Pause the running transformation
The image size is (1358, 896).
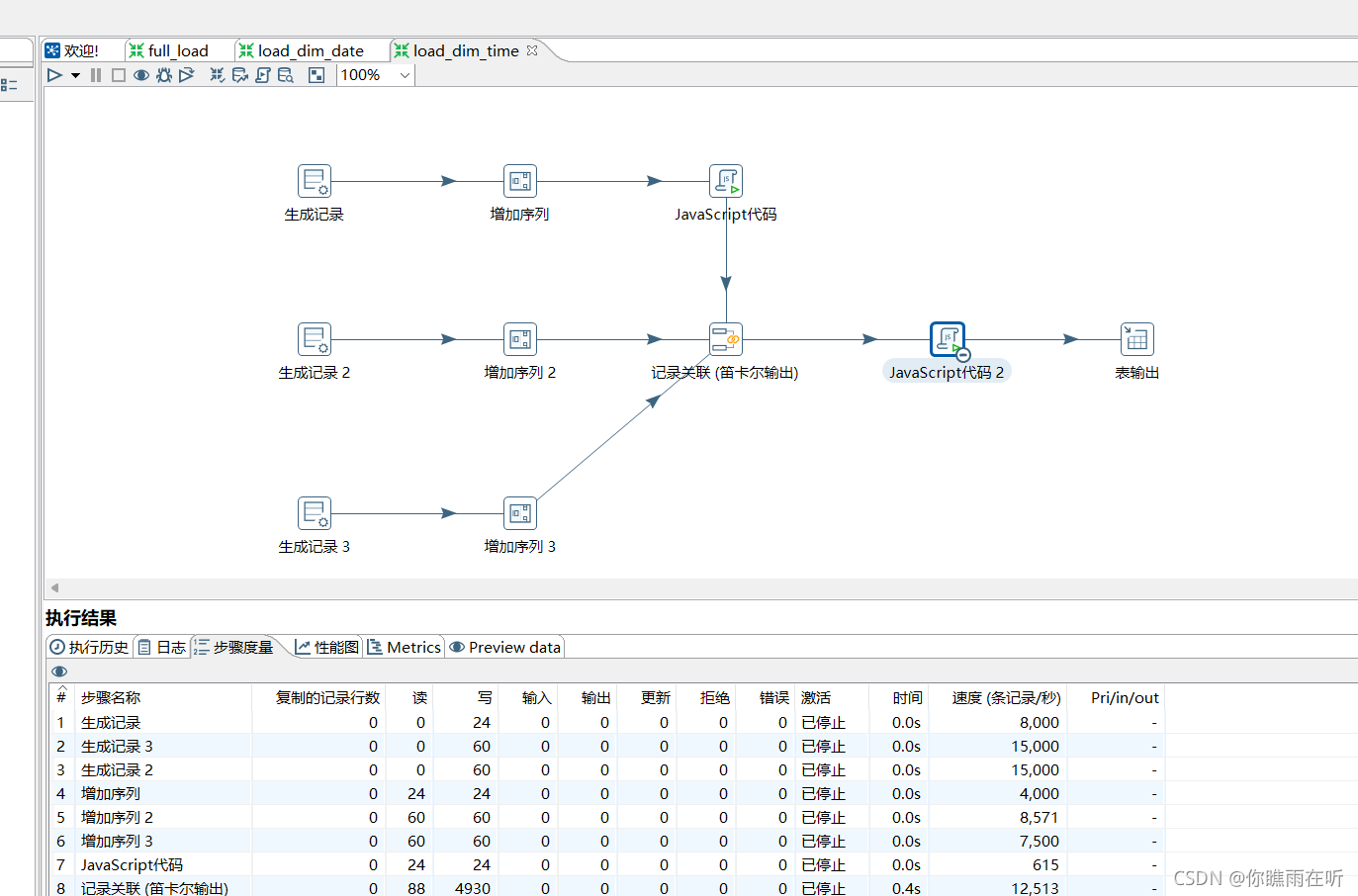pos(96,75)
